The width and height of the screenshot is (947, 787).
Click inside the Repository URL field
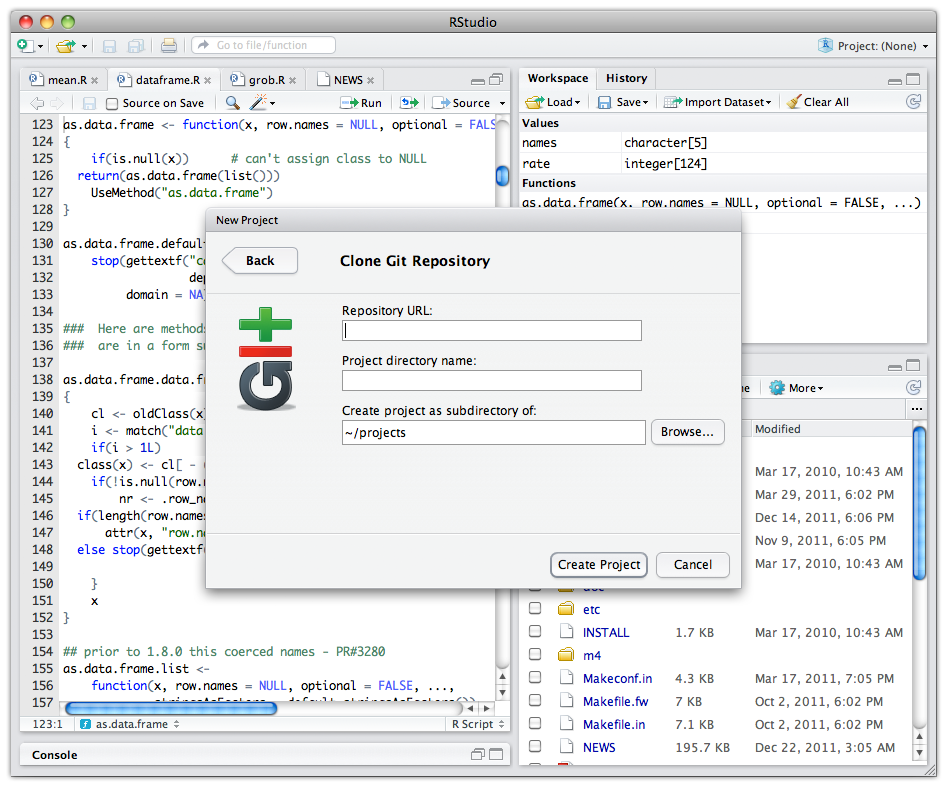click(x=490, y=330)
